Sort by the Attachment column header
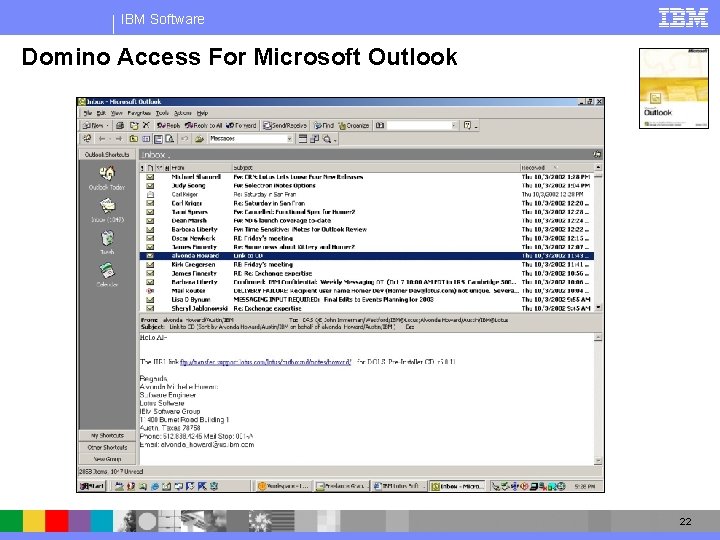 (167, 168)
